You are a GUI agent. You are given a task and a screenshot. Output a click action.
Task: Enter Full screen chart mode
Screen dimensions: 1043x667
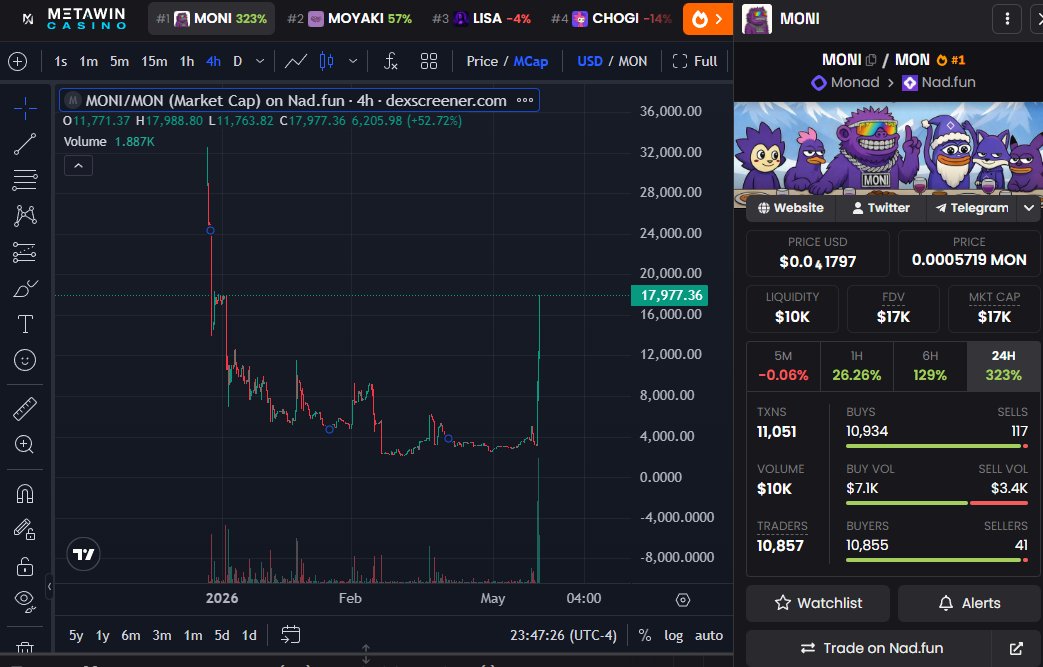[695, 61]
